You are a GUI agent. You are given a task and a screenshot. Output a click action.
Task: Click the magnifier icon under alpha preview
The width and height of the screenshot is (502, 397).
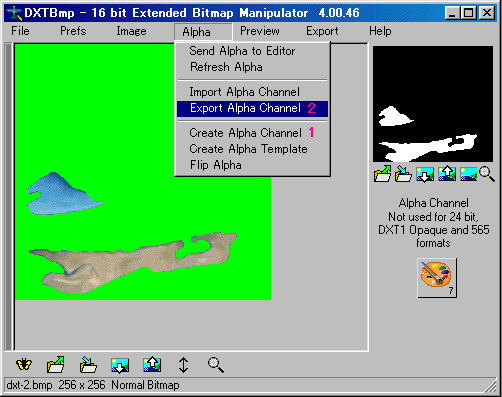[487, 174]
